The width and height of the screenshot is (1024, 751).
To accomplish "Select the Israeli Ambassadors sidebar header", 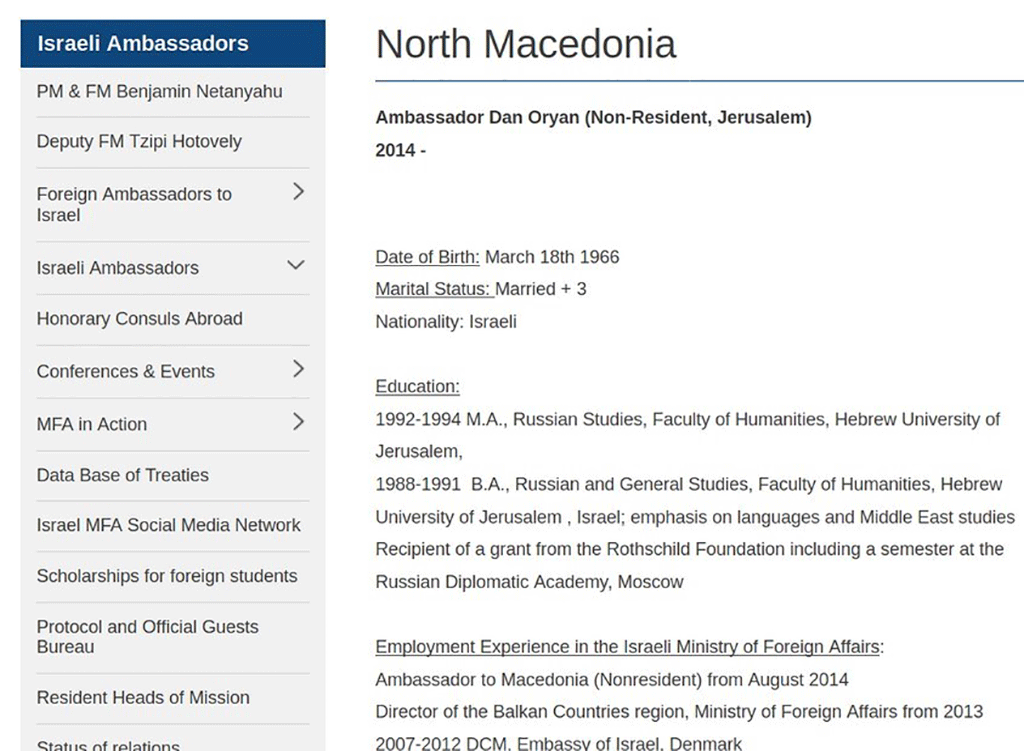I will pyautogui.click(x=173, y=44).
